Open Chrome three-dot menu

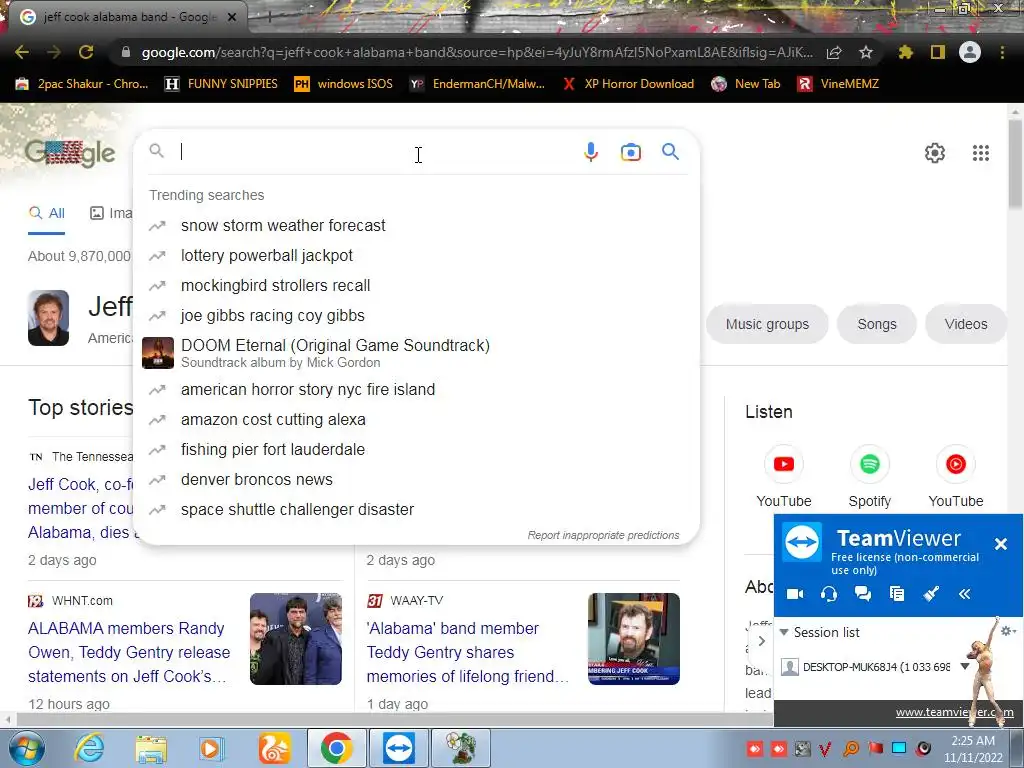click(x=1002, y=52)
